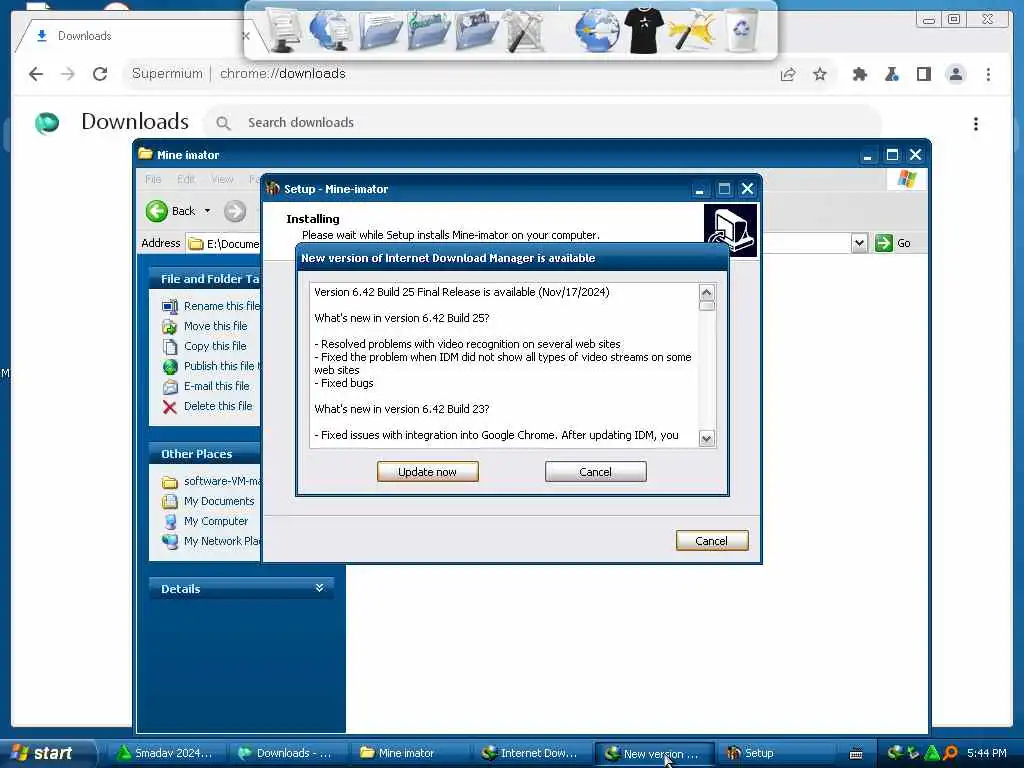Image resolution: width=1024 pixels, height=768 pixels.
Task: Click the Search downloads field
Action: 542,123
